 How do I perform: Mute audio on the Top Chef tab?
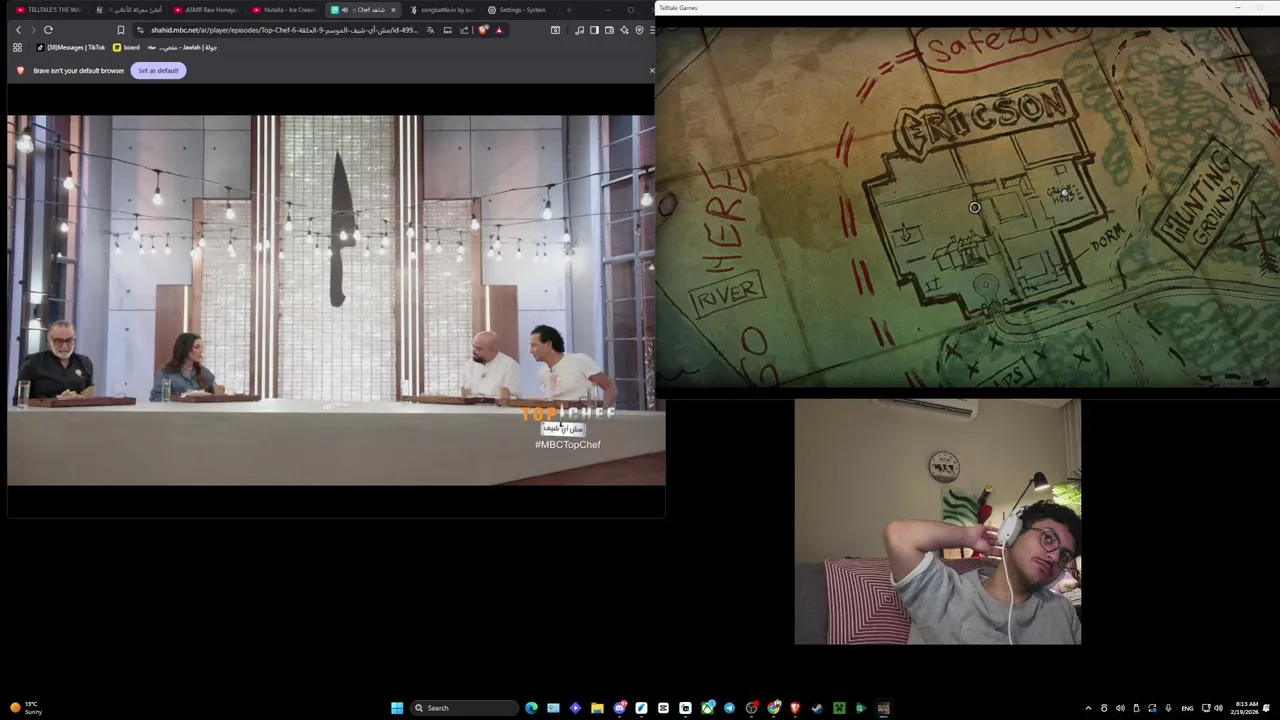(x=345, y=10)
